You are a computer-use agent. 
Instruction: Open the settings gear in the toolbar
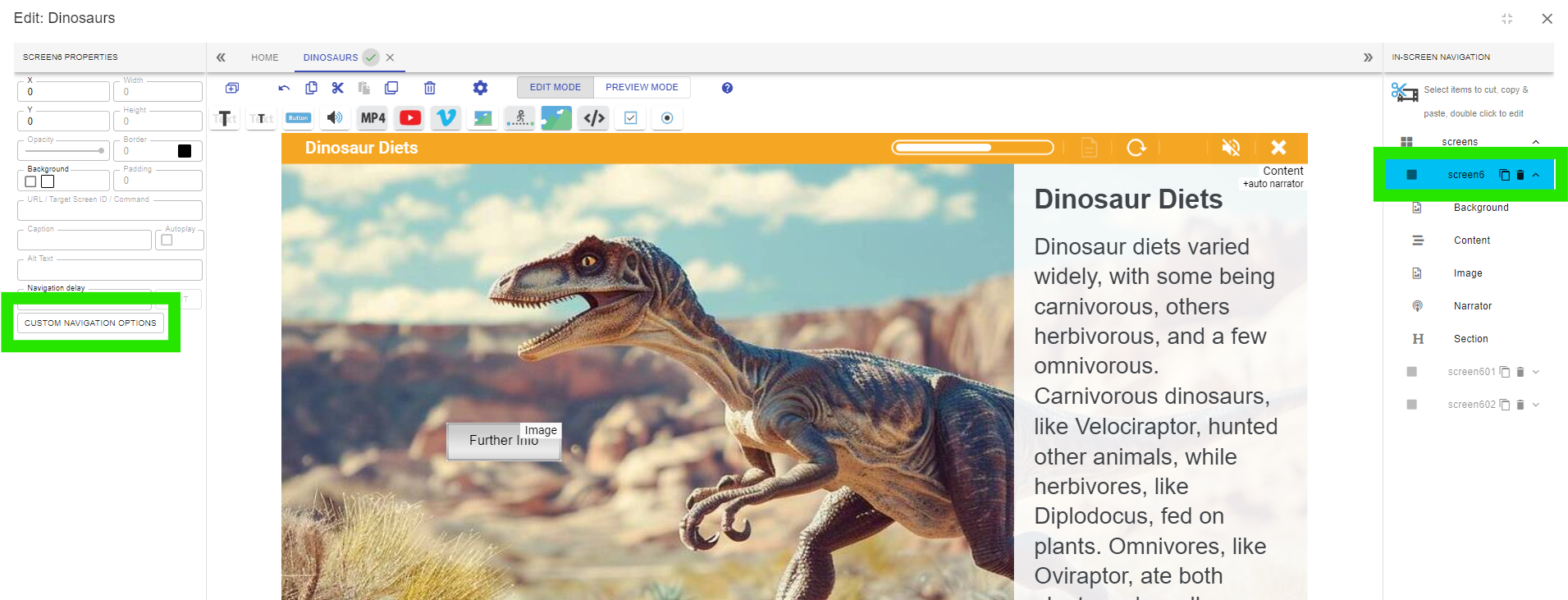click(480, 88)
